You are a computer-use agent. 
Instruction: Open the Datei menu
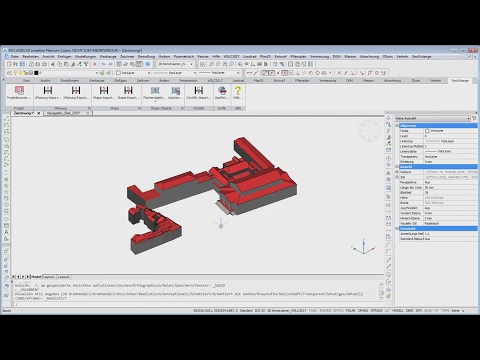click(x=15, y=57)
